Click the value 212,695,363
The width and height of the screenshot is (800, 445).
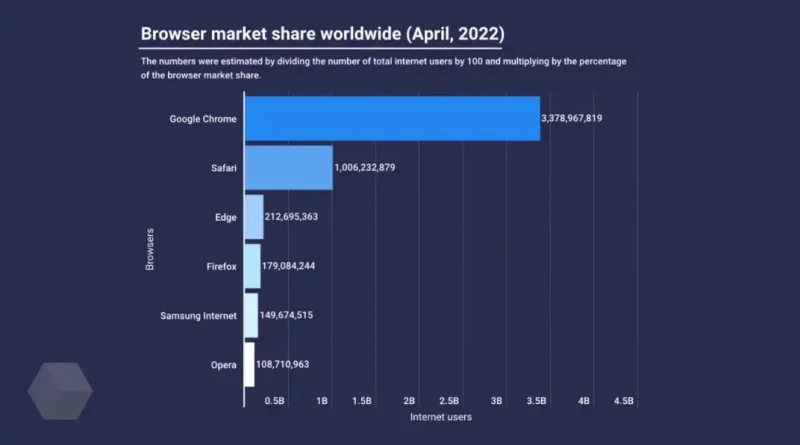point(291,217)
